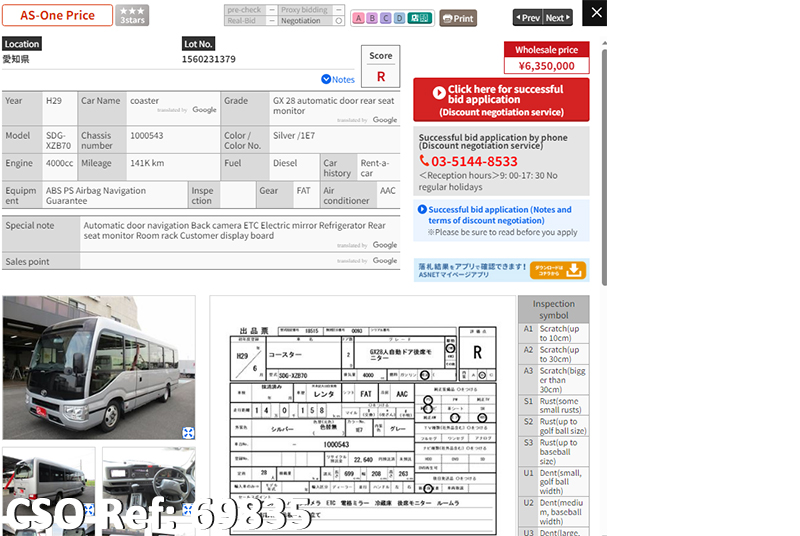Click the car name coaster
This screenshot has width=800, height=536.
[144, 101]
